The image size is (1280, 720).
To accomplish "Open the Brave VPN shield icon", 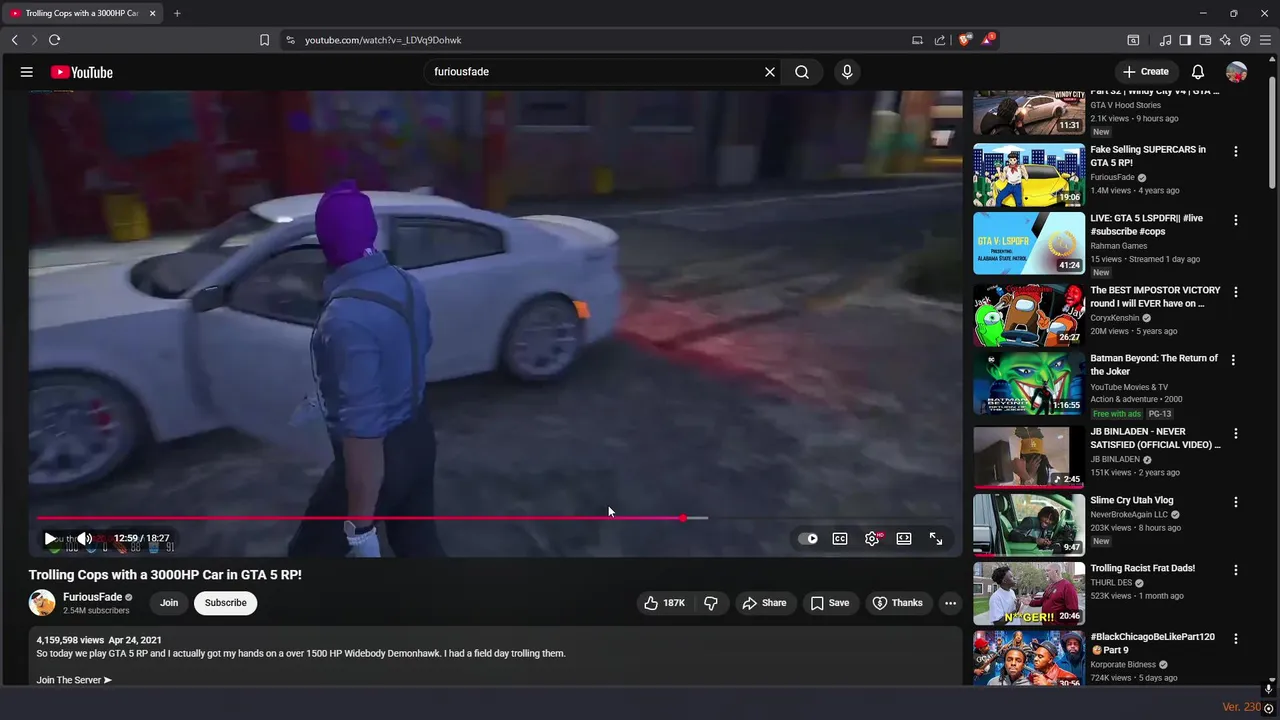I will point(1245,40).
